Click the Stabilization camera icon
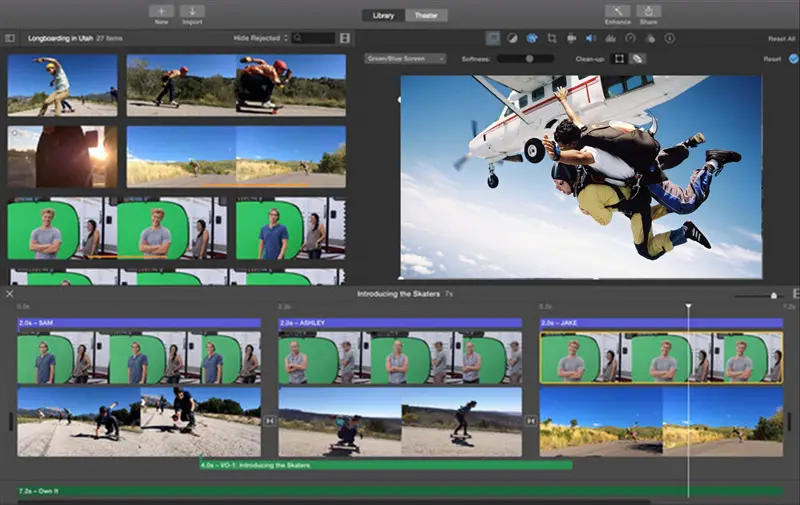The height and width of the screenshot is (505, 800). click(x=571, y=38)
